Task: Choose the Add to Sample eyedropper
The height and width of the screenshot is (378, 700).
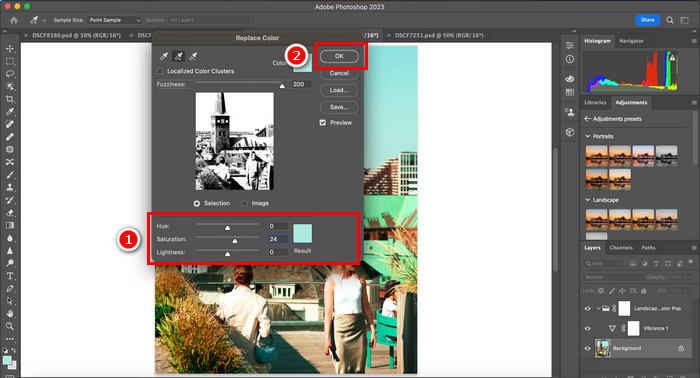Action: point(179,56)
